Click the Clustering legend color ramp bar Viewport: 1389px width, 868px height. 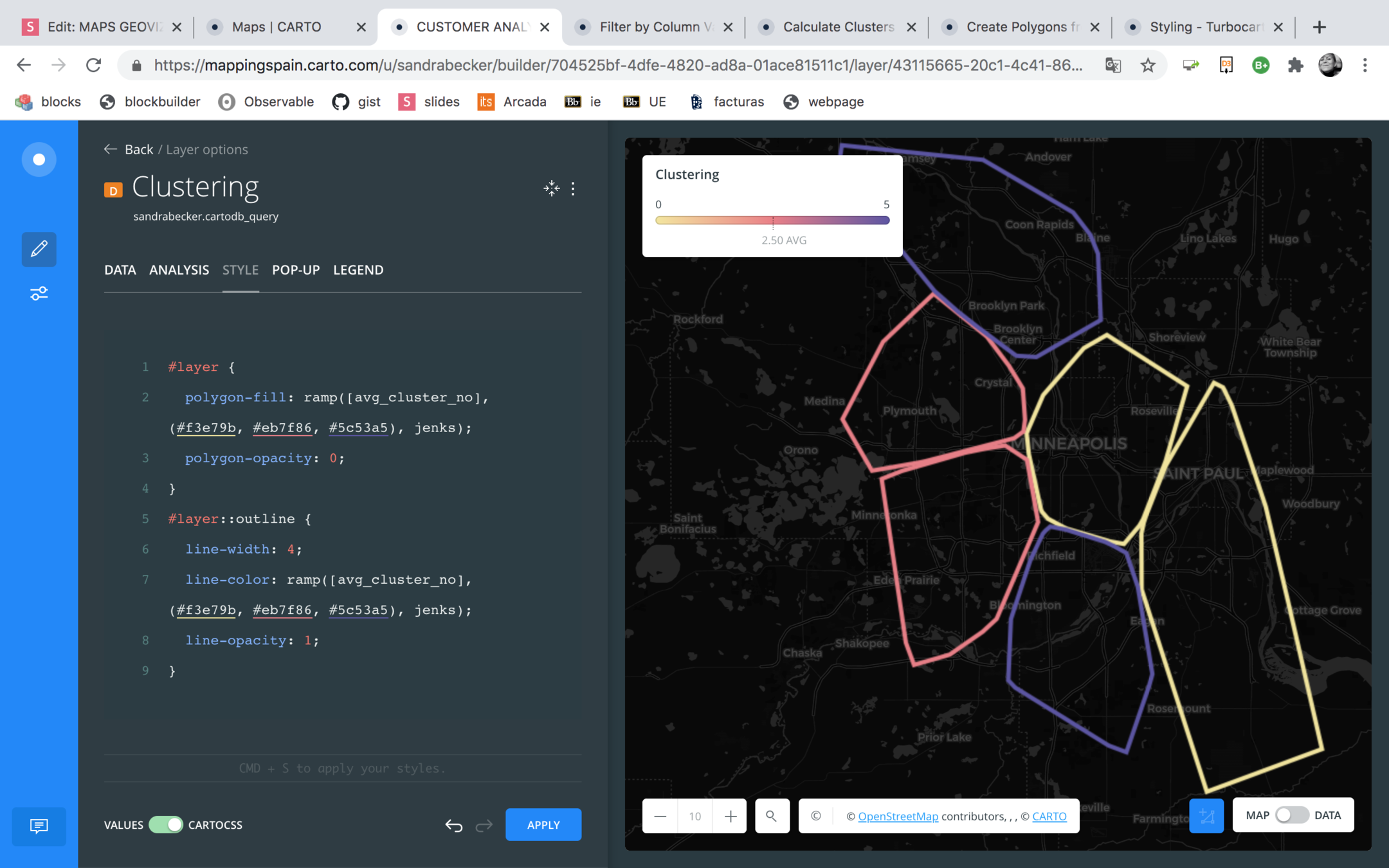point(772,221)
